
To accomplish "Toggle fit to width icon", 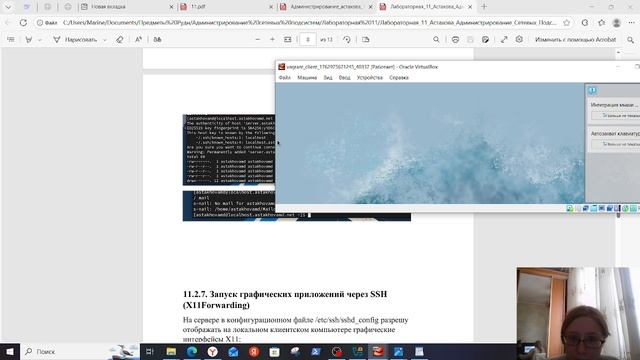I will click(x=287, y=40).
